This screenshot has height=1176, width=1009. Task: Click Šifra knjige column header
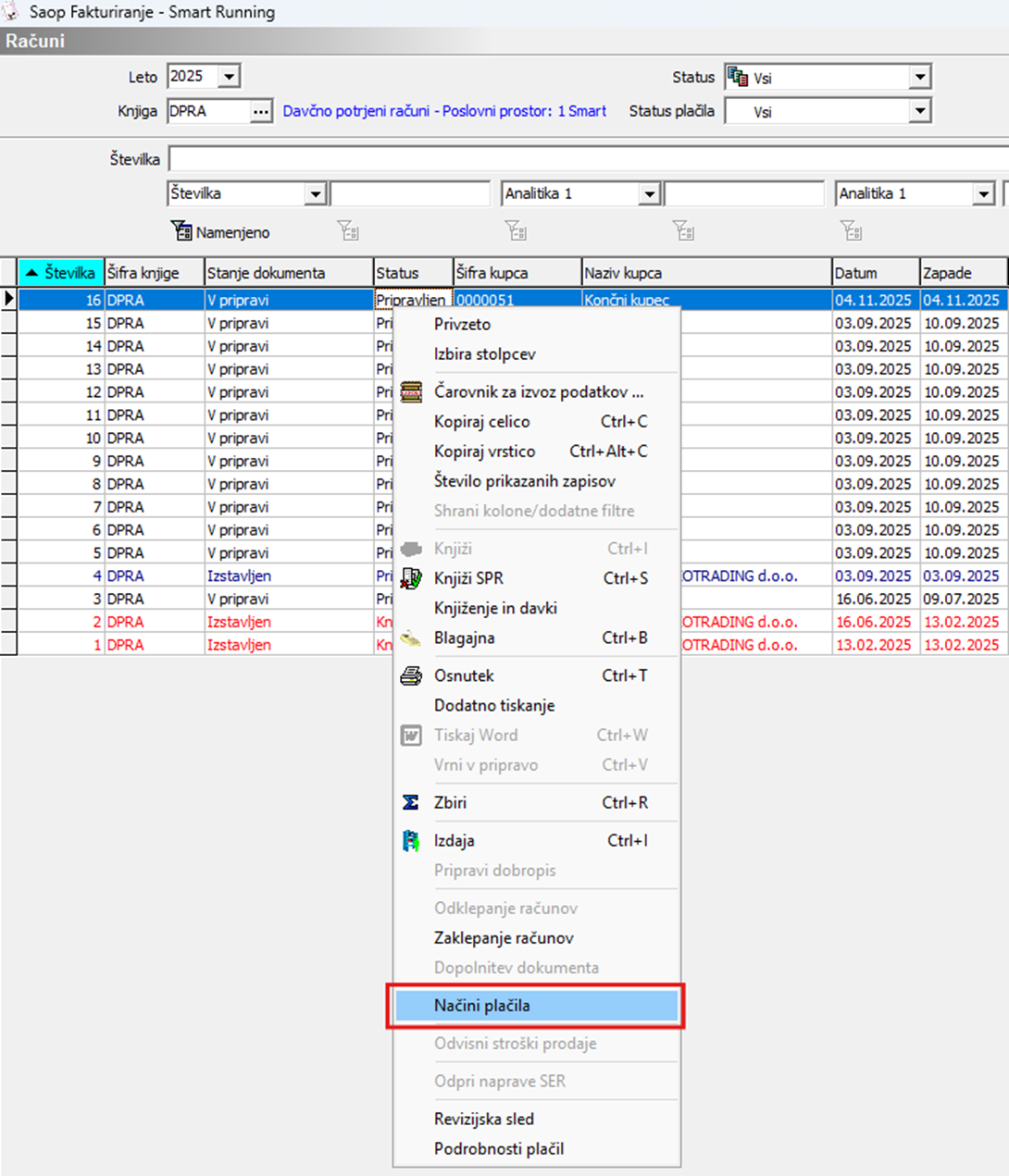click(154, 273)
